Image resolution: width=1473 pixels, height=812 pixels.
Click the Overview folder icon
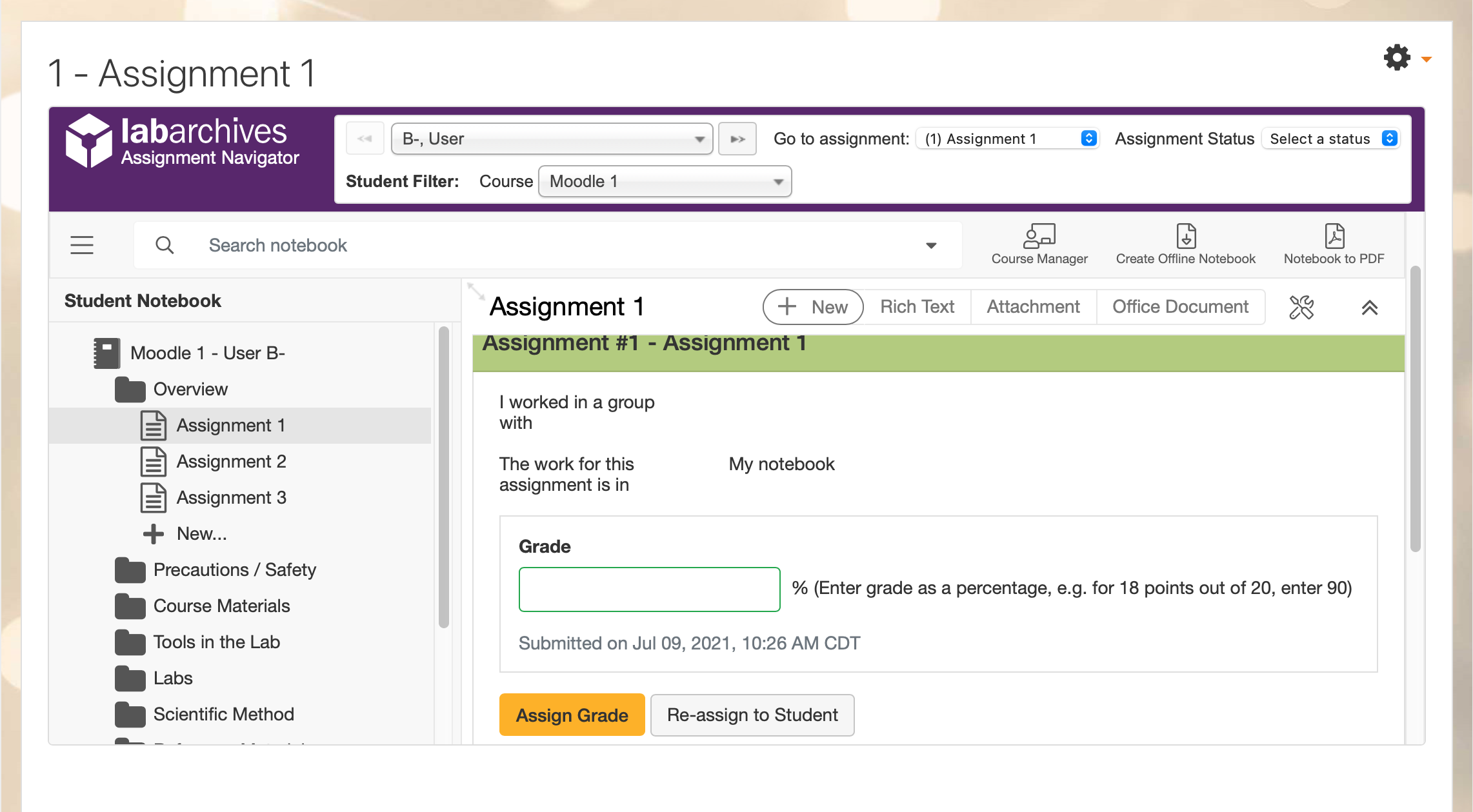[x=130, y=390]
